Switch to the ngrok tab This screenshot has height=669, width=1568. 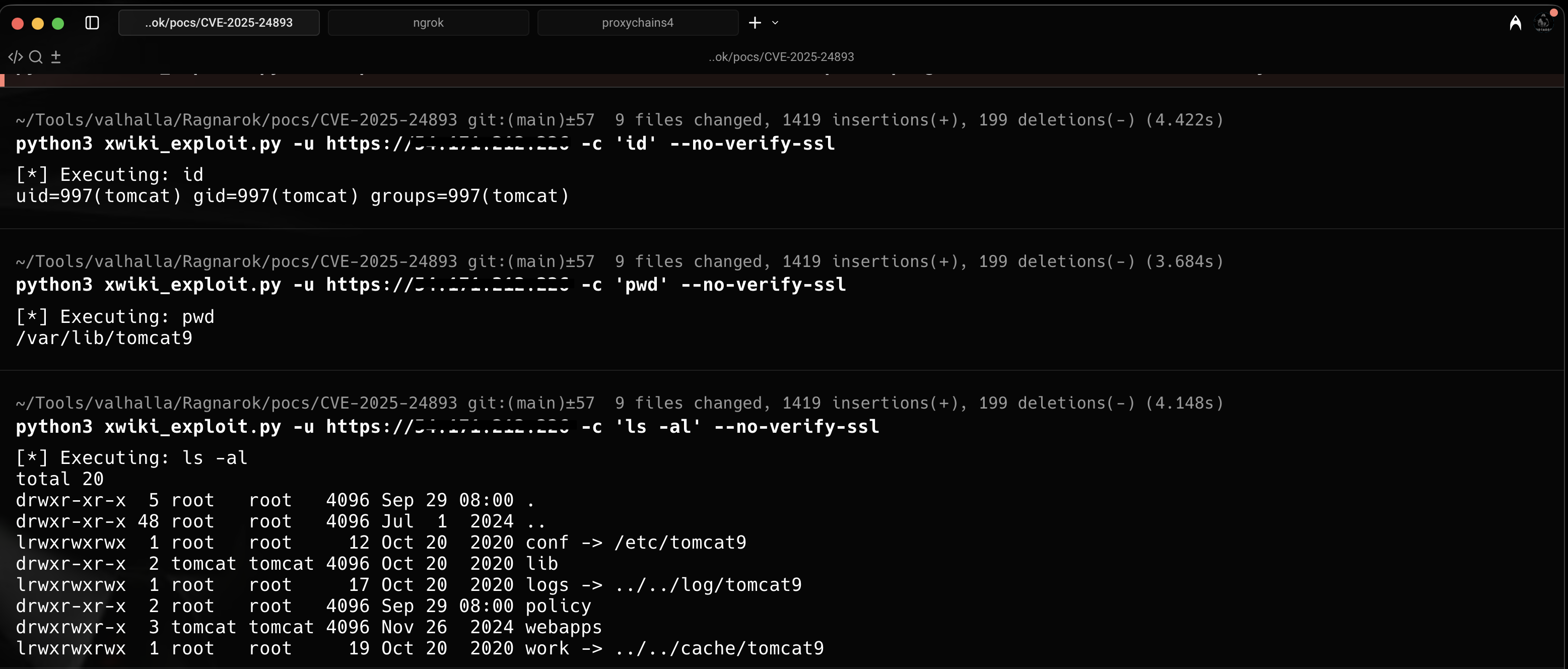click(x=428, y=23)
